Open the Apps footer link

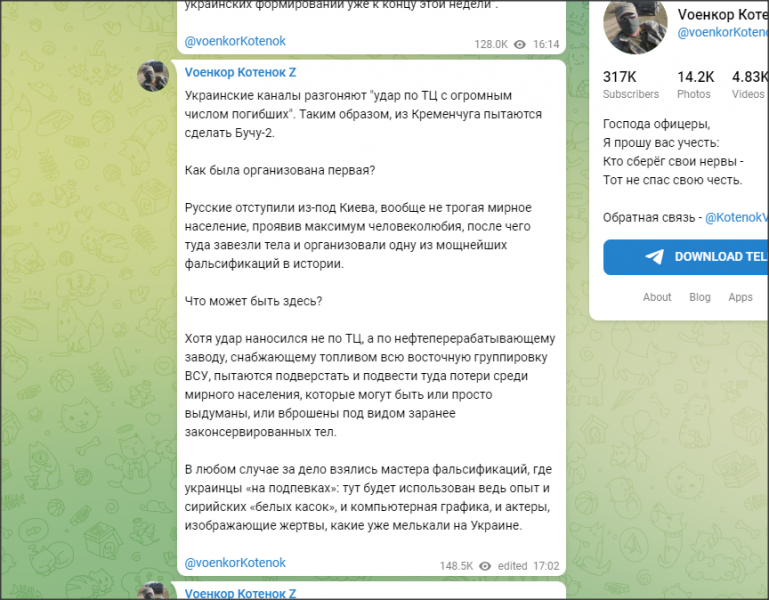pyautogui.click(x=740, y=297)
